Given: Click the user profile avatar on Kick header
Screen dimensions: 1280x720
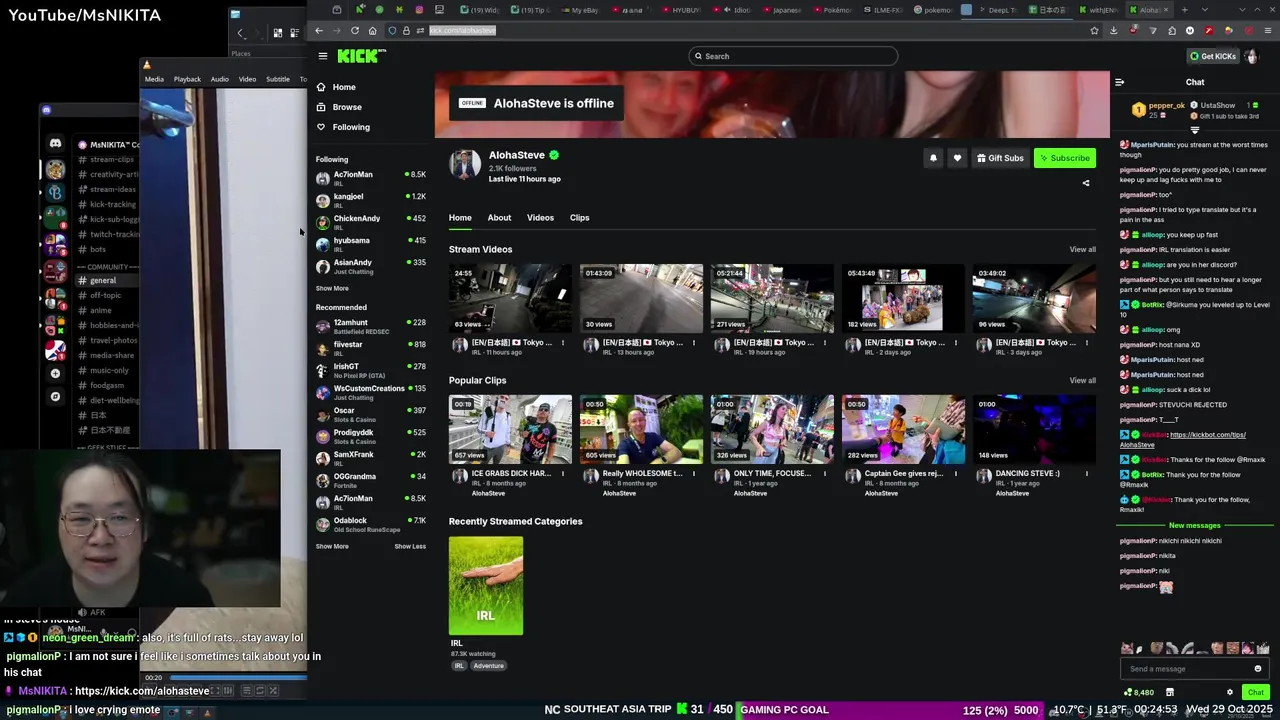Looking at the screenshot, I should (1251, 56).
